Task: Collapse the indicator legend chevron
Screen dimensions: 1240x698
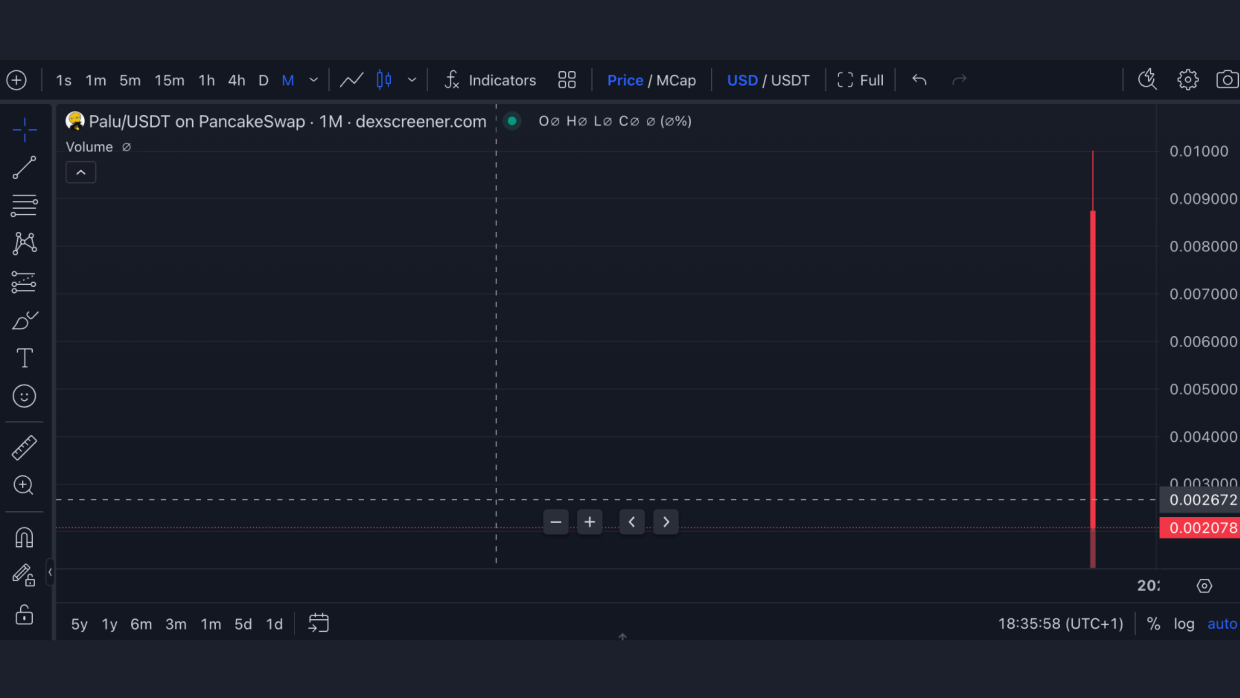Action: click(x=81, y=173)
